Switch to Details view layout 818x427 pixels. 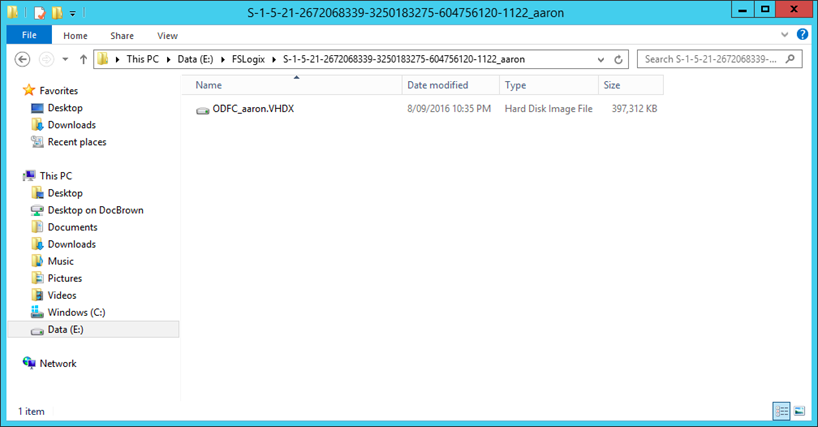tap(781, 411)
